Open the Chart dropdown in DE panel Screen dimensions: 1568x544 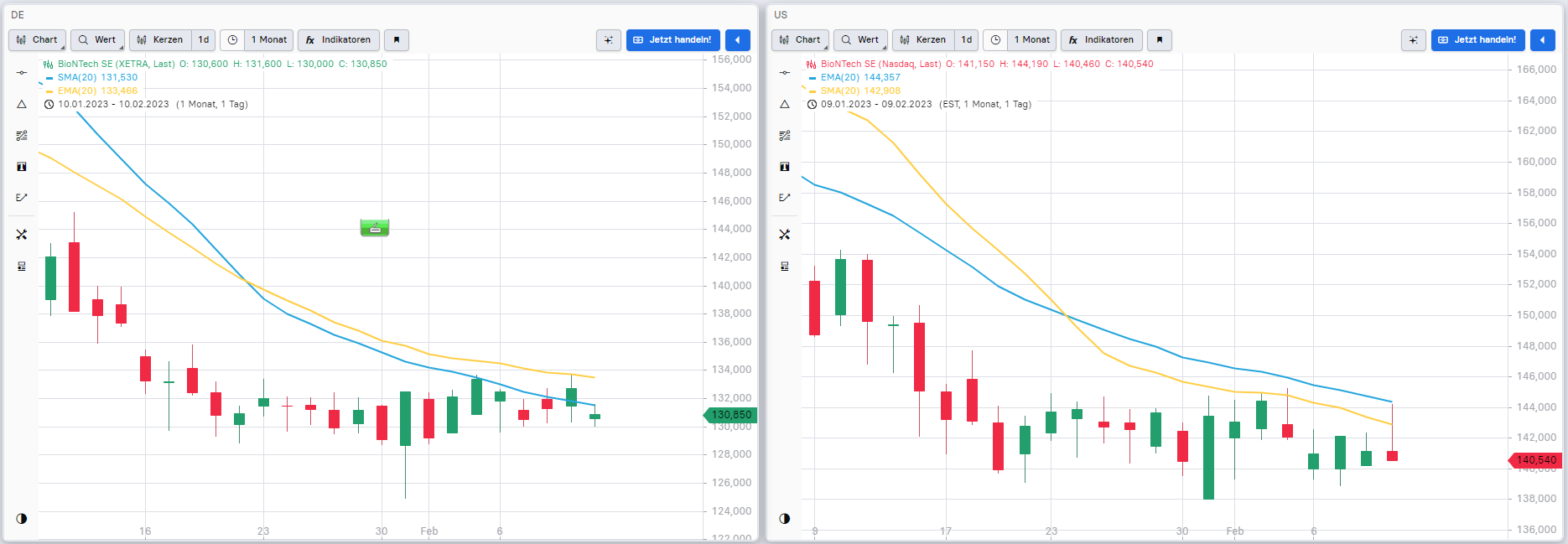coord(38,39)
